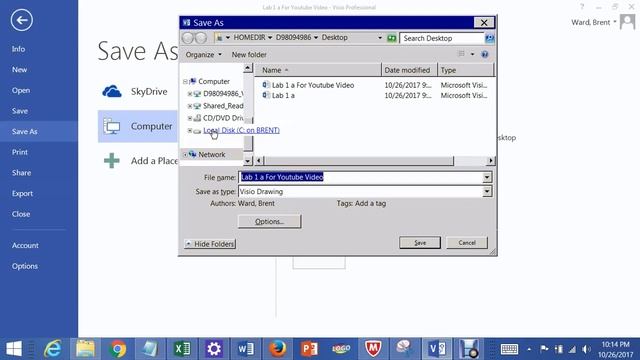Viewport: 640px width, 360px height.
Task: Open the New backstage tab
Action: click(19, 70)
